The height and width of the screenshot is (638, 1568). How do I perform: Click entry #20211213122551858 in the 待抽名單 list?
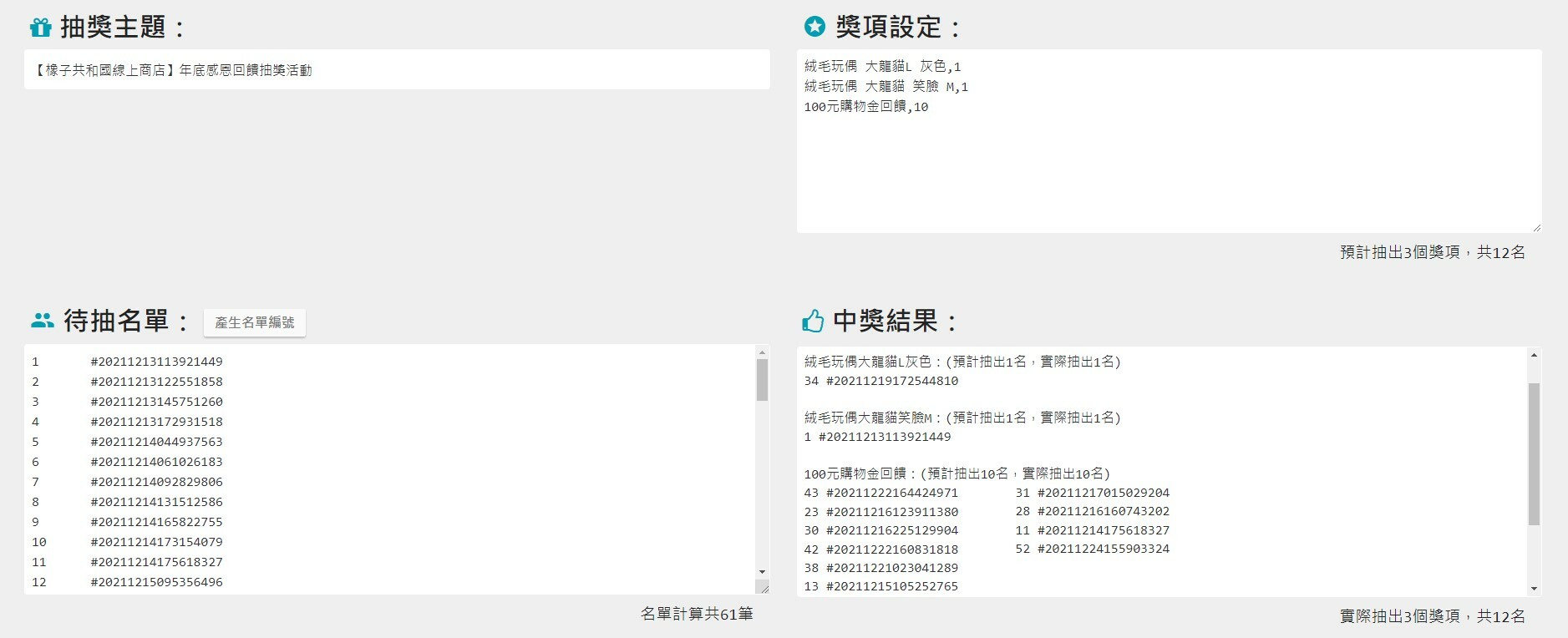click(x=156, y=382)
